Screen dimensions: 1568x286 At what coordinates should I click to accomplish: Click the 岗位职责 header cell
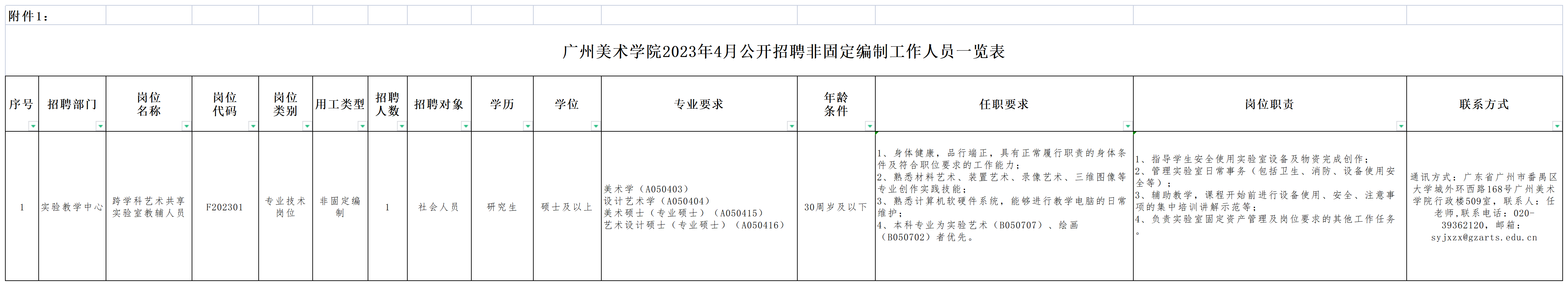point(1270,104)
